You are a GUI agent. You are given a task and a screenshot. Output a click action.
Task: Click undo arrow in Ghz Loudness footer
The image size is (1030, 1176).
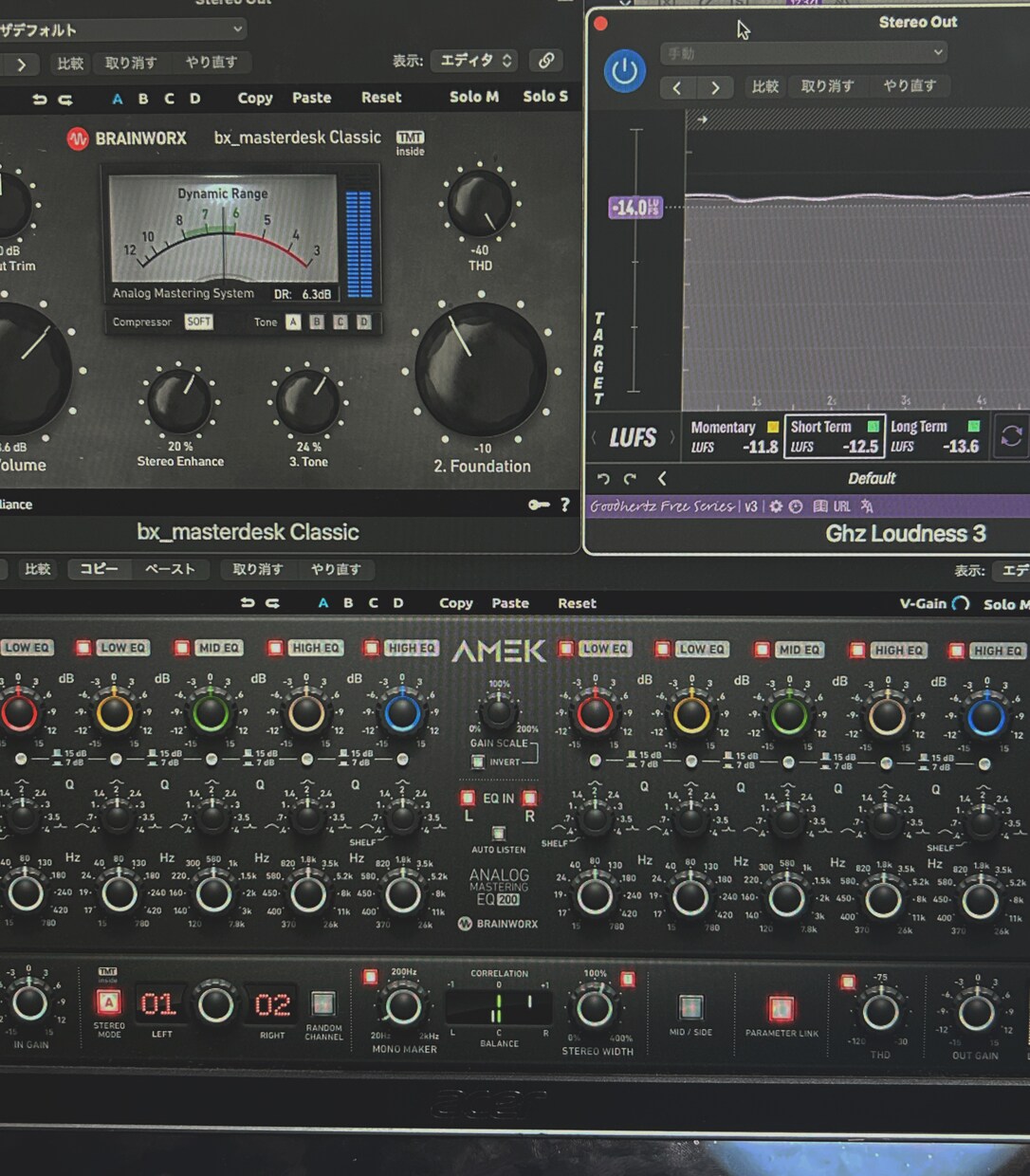click(603, 479)
